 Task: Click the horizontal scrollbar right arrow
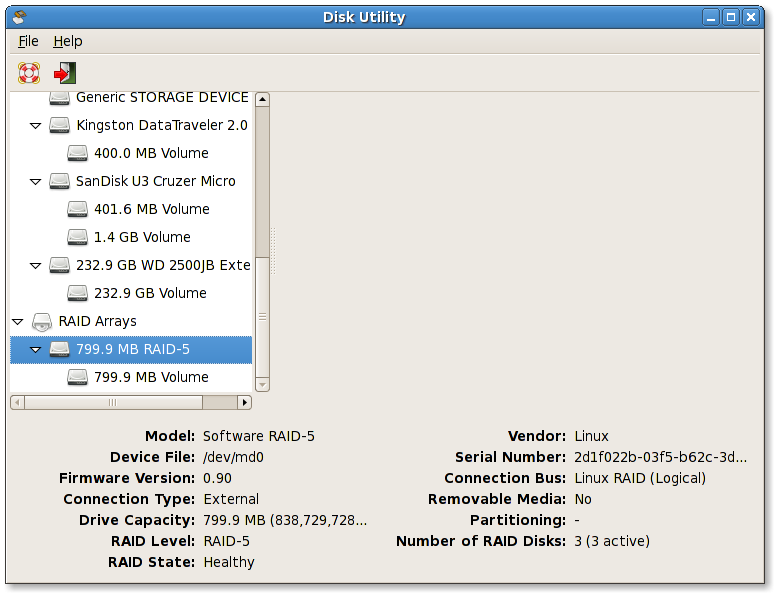tap(244, 403)
